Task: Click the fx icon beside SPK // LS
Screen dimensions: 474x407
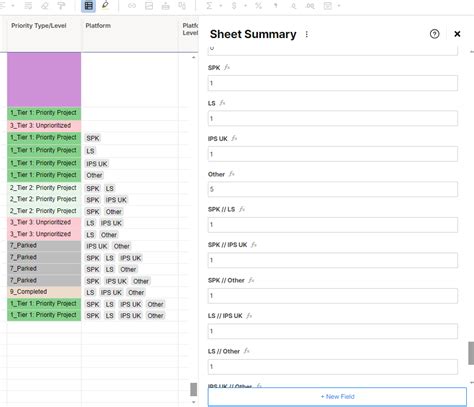Action: click(x=242, y=209)
